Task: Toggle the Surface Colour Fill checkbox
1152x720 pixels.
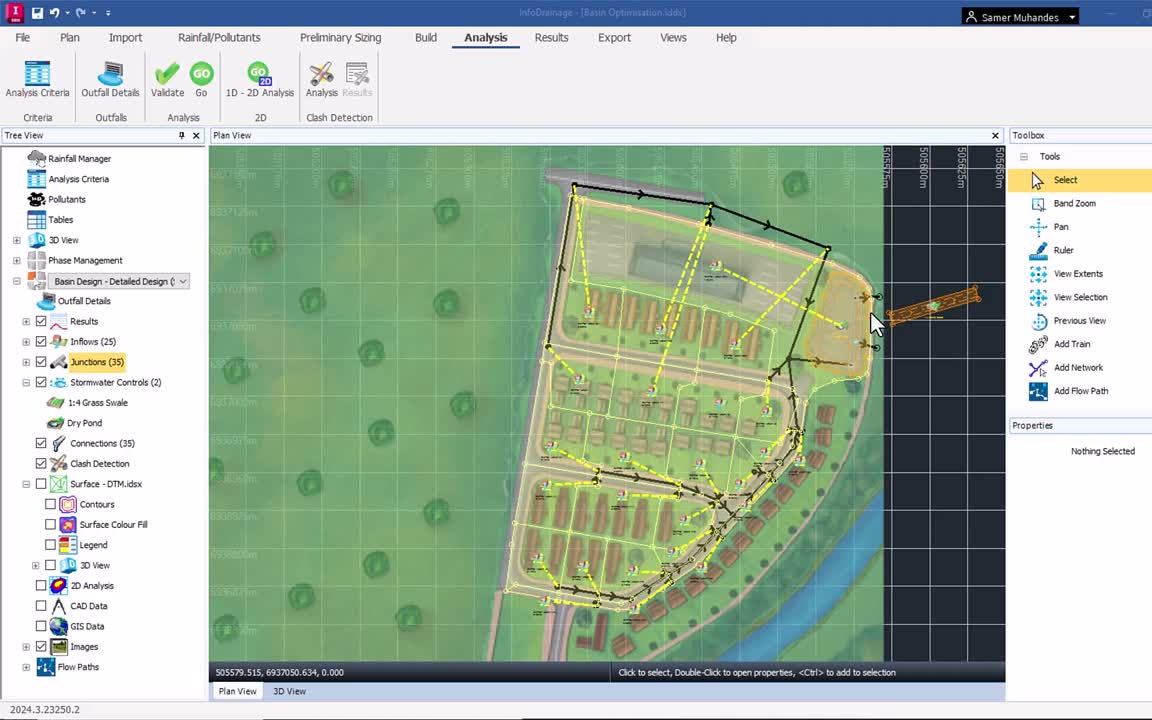Action: 50,525
